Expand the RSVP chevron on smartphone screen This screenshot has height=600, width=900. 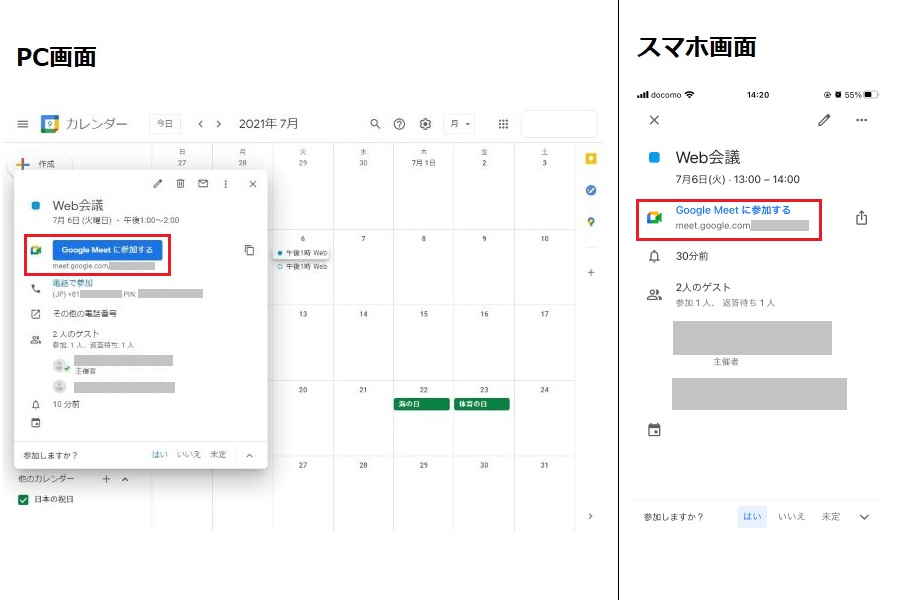coord(864,517)
